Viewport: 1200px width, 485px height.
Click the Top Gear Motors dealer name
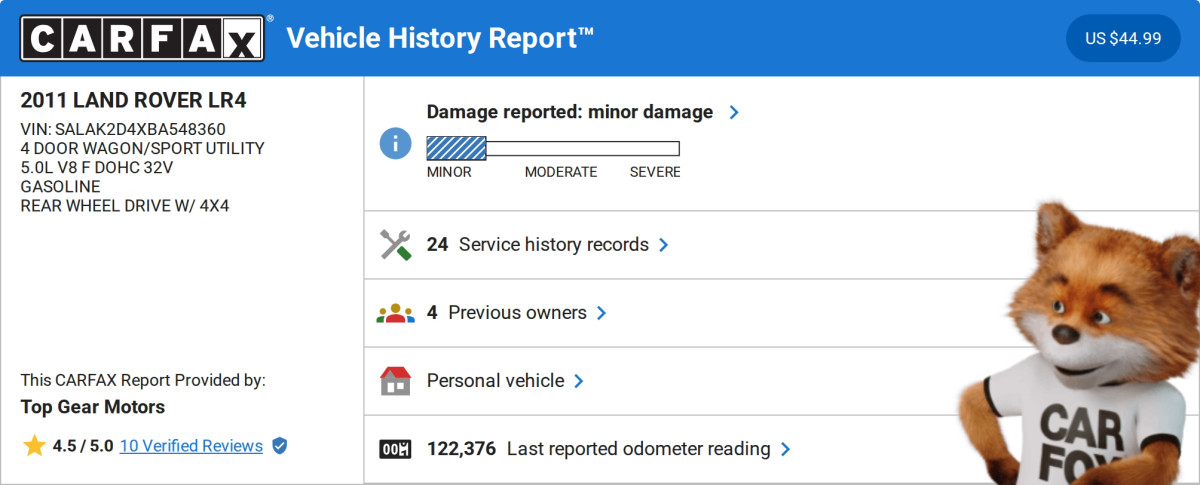[x=93, y=407]
